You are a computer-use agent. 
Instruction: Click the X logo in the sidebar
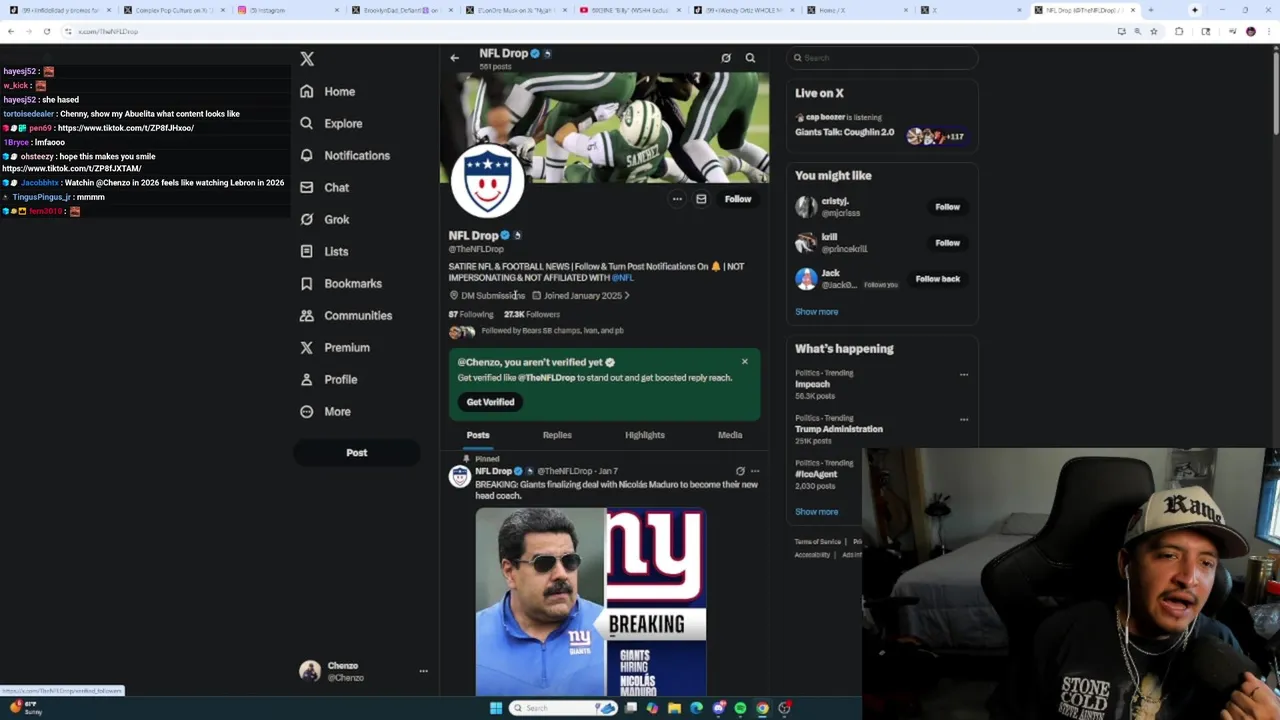point(307,59)
